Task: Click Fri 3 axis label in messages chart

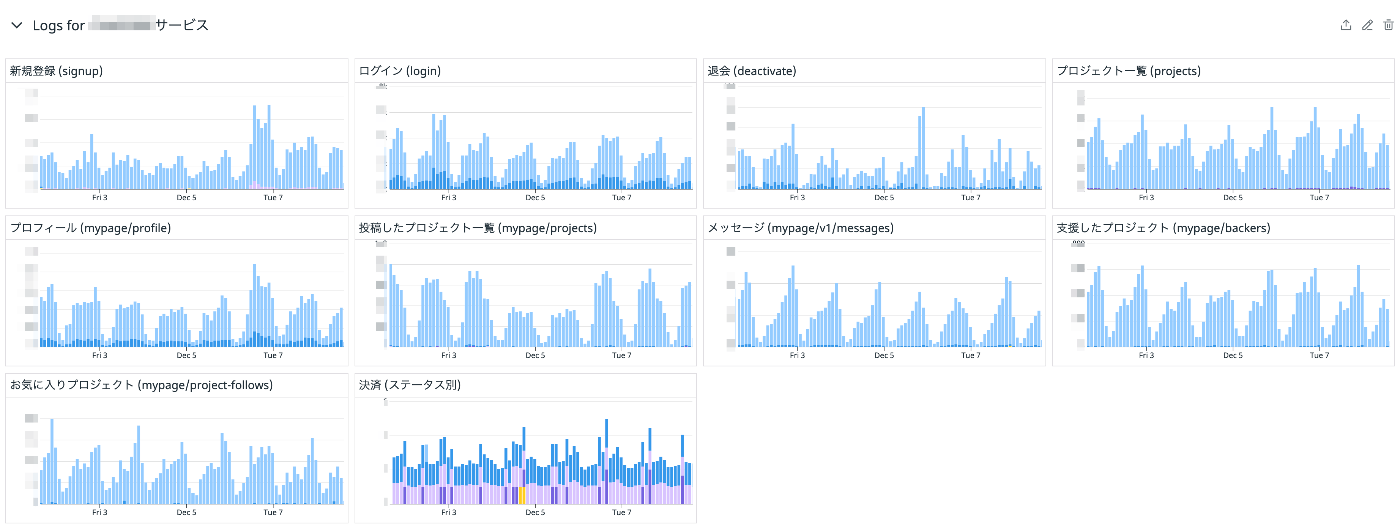Action: pyautogui.click(x=797, y=355)
